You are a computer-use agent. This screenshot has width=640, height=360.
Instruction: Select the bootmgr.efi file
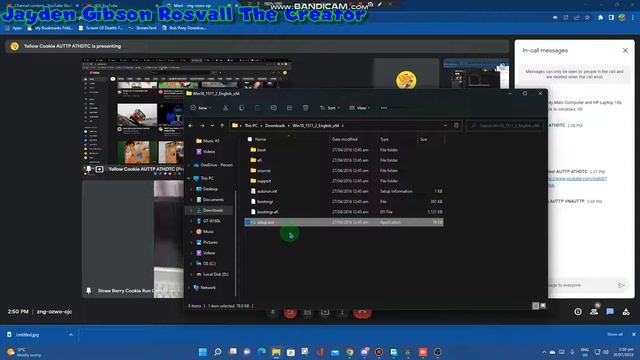pos(268,212)
